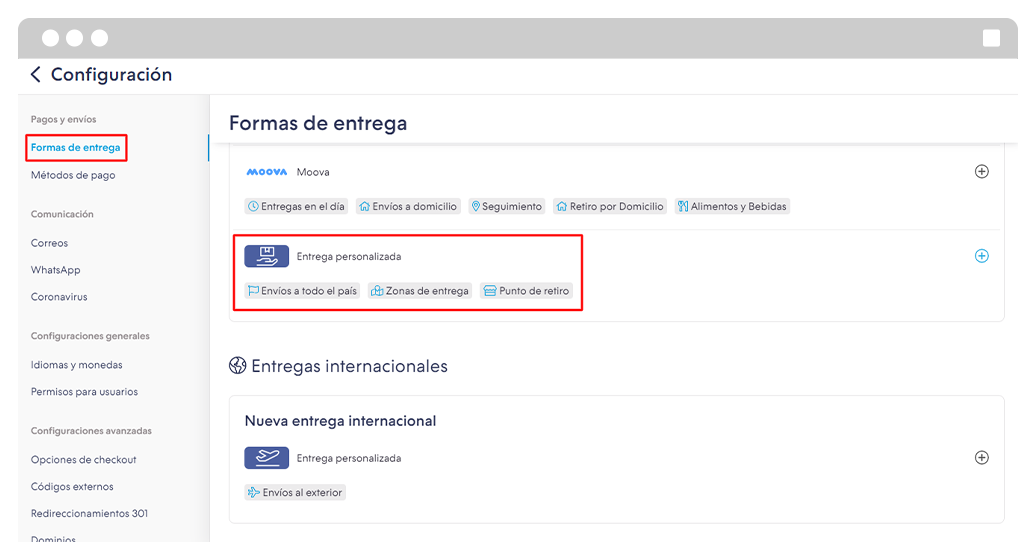Click the airplane icon for international Entrega personalizada
The image size is (1021, 542).
[266, 458]
